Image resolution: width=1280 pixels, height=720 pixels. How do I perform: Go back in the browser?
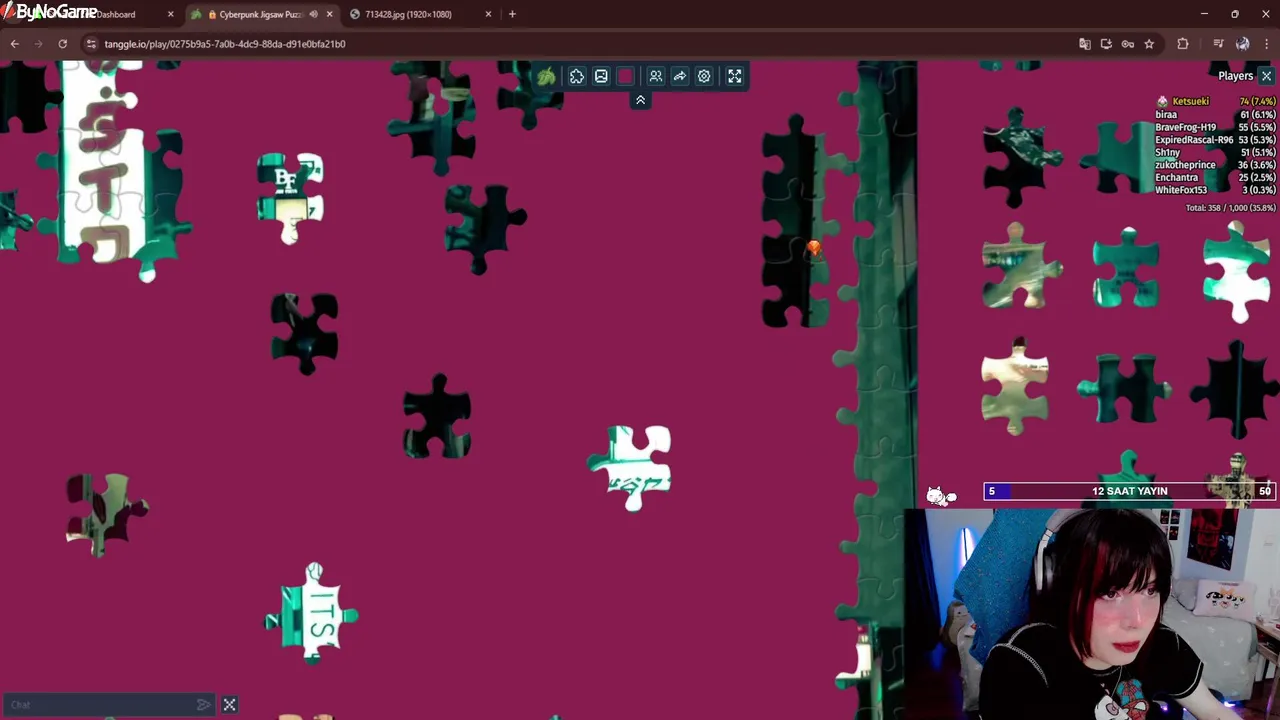[x=15, y=44]
